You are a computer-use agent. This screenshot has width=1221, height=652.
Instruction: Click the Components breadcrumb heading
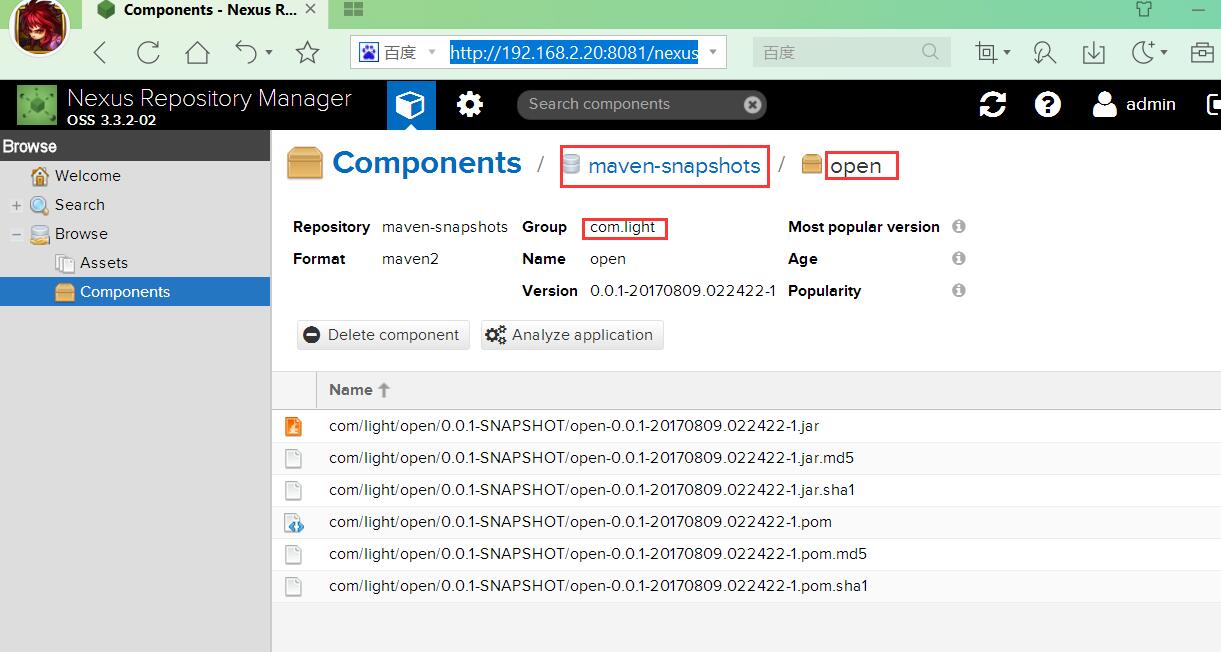coord(427,163)
